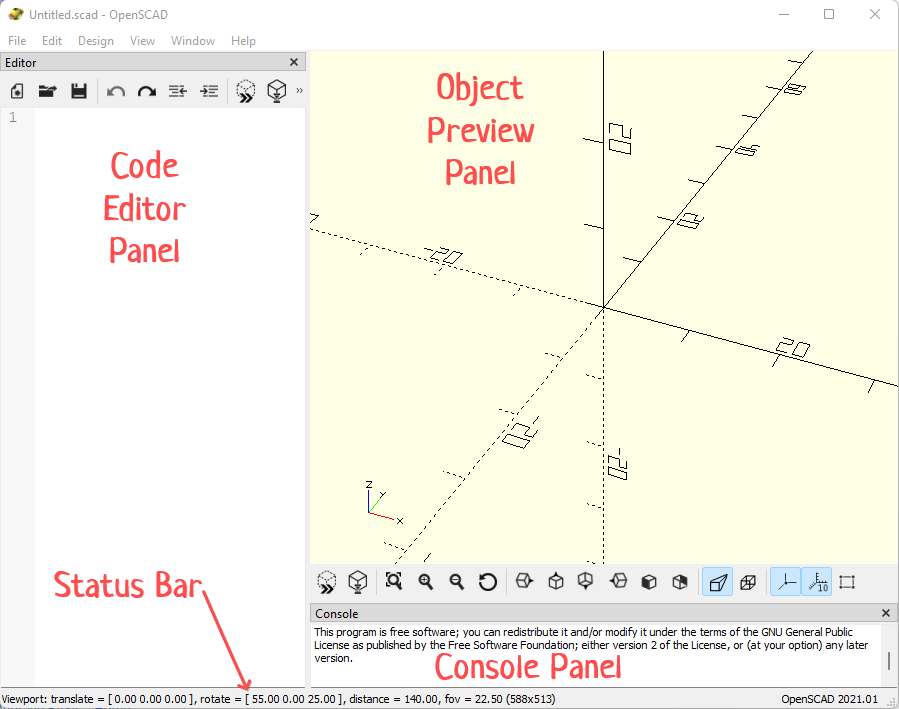Click the Console license text

pyautogui.click(x=591, y=645)
